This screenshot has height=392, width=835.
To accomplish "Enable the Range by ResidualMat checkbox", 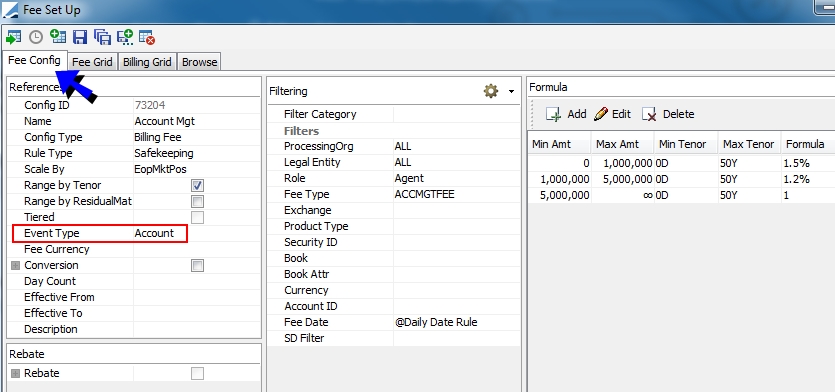I will 198,201.
